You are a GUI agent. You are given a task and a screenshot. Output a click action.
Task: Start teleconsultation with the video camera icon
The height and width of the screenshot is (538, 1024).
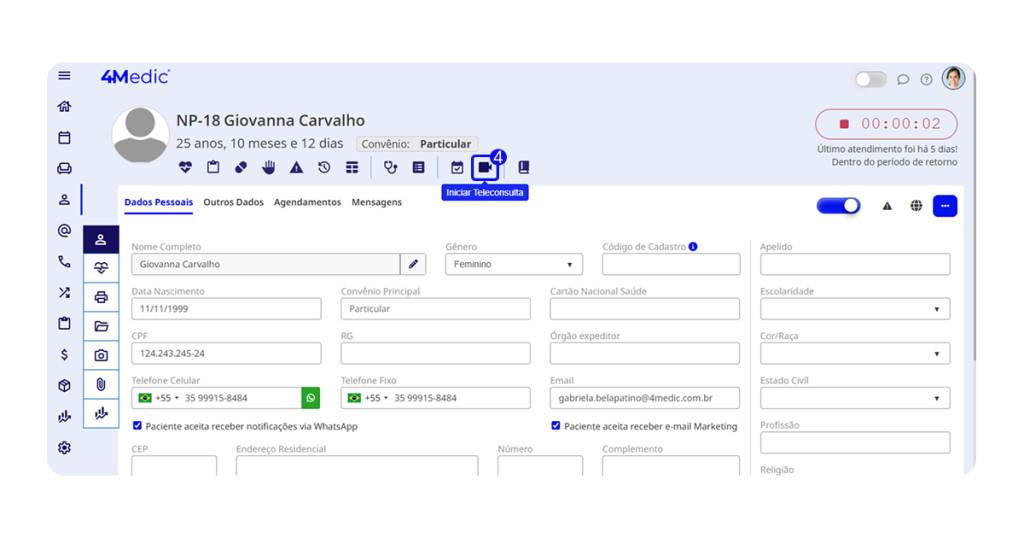coord(485,168)
